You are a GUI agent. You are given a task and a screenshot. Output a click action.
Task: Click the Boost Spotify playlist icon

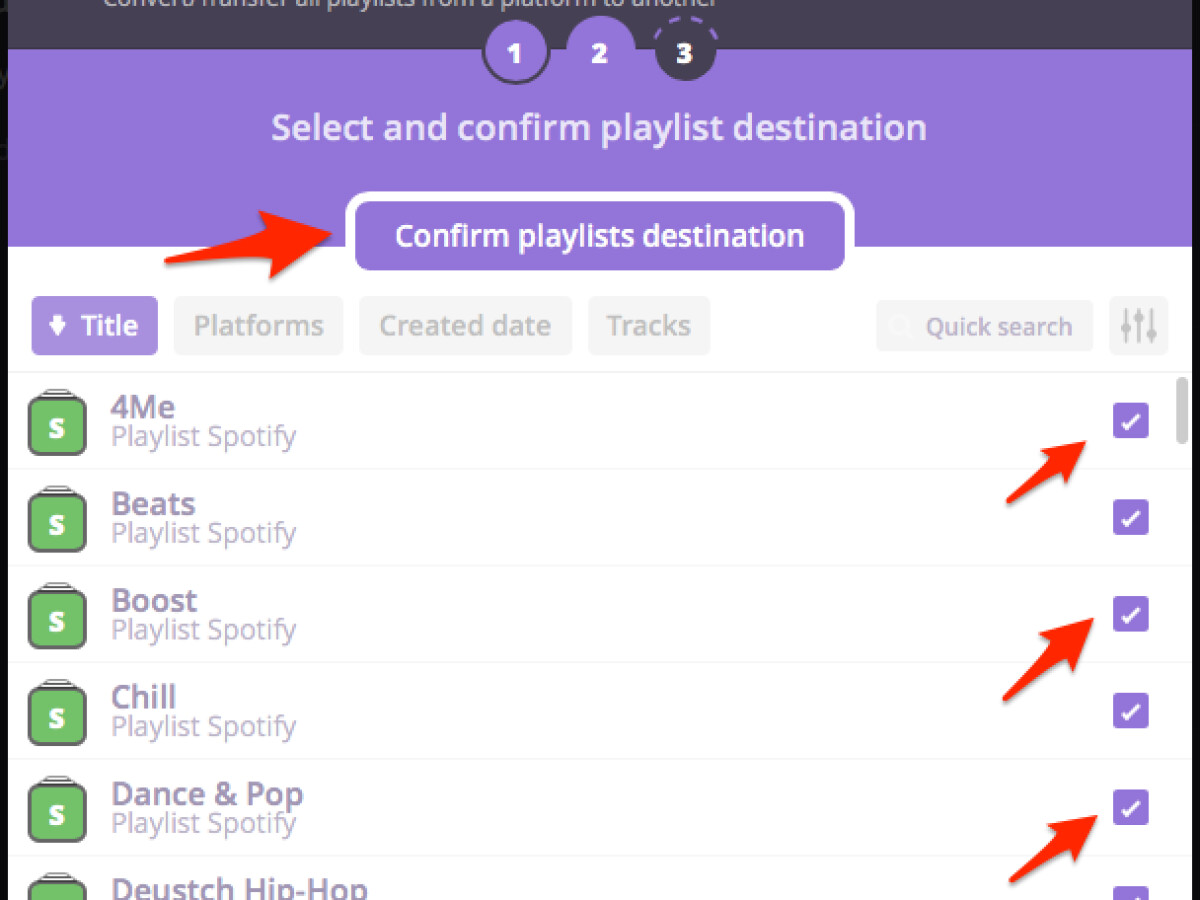pyautogui.click(x=57, y=617)
